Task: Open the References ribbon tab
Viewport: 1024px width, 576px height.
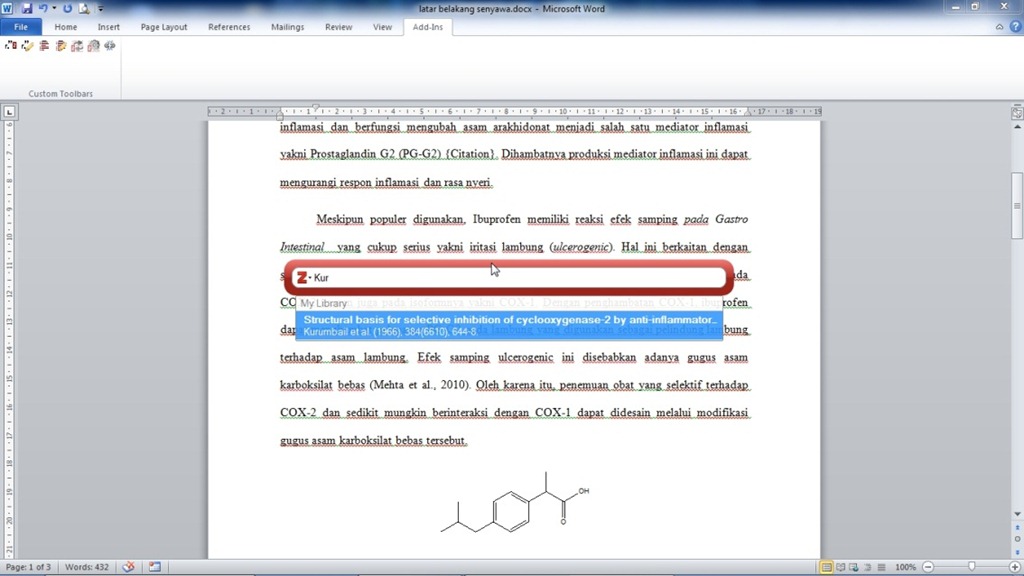Action: pos(229,27)
